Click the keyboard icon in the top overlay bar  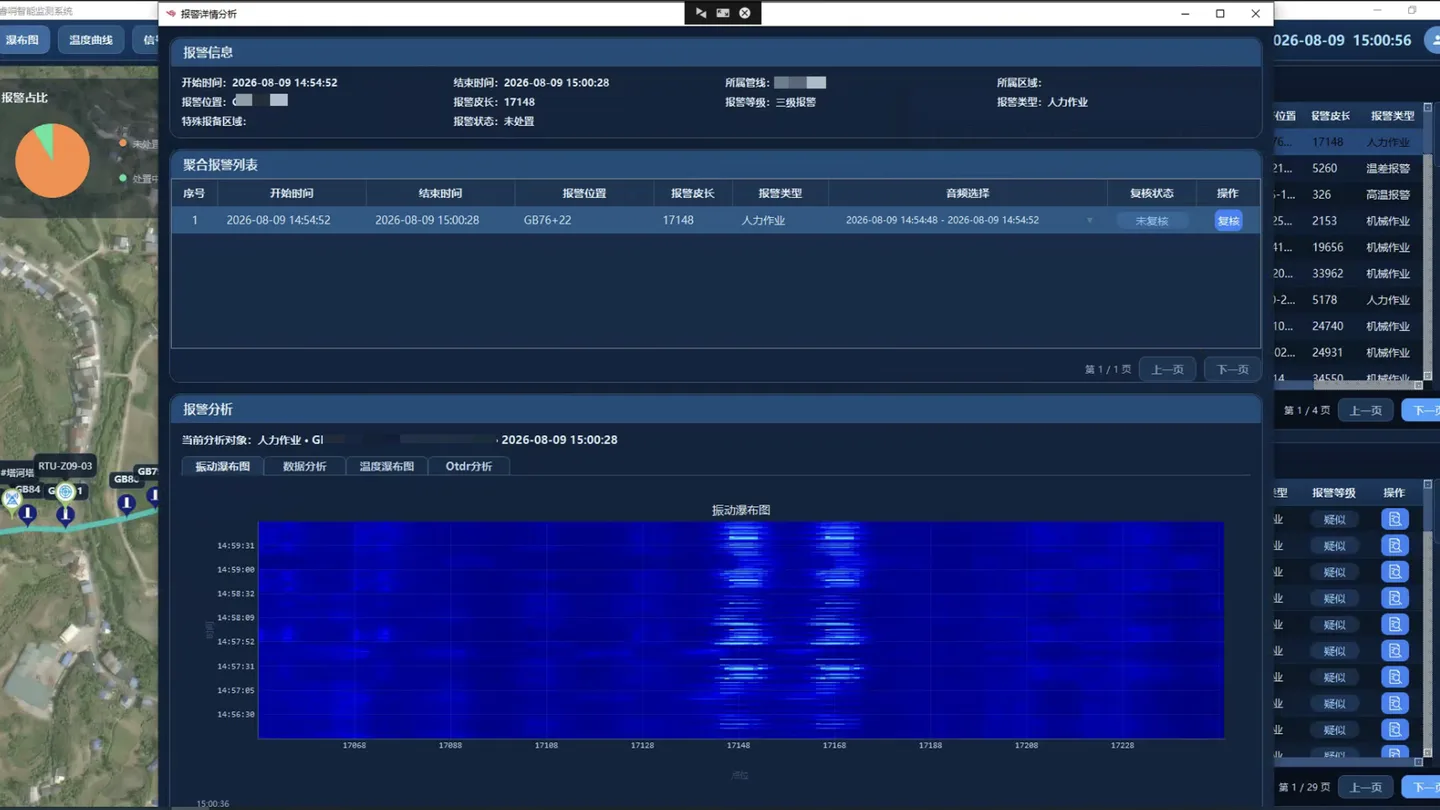click(723, 13)
